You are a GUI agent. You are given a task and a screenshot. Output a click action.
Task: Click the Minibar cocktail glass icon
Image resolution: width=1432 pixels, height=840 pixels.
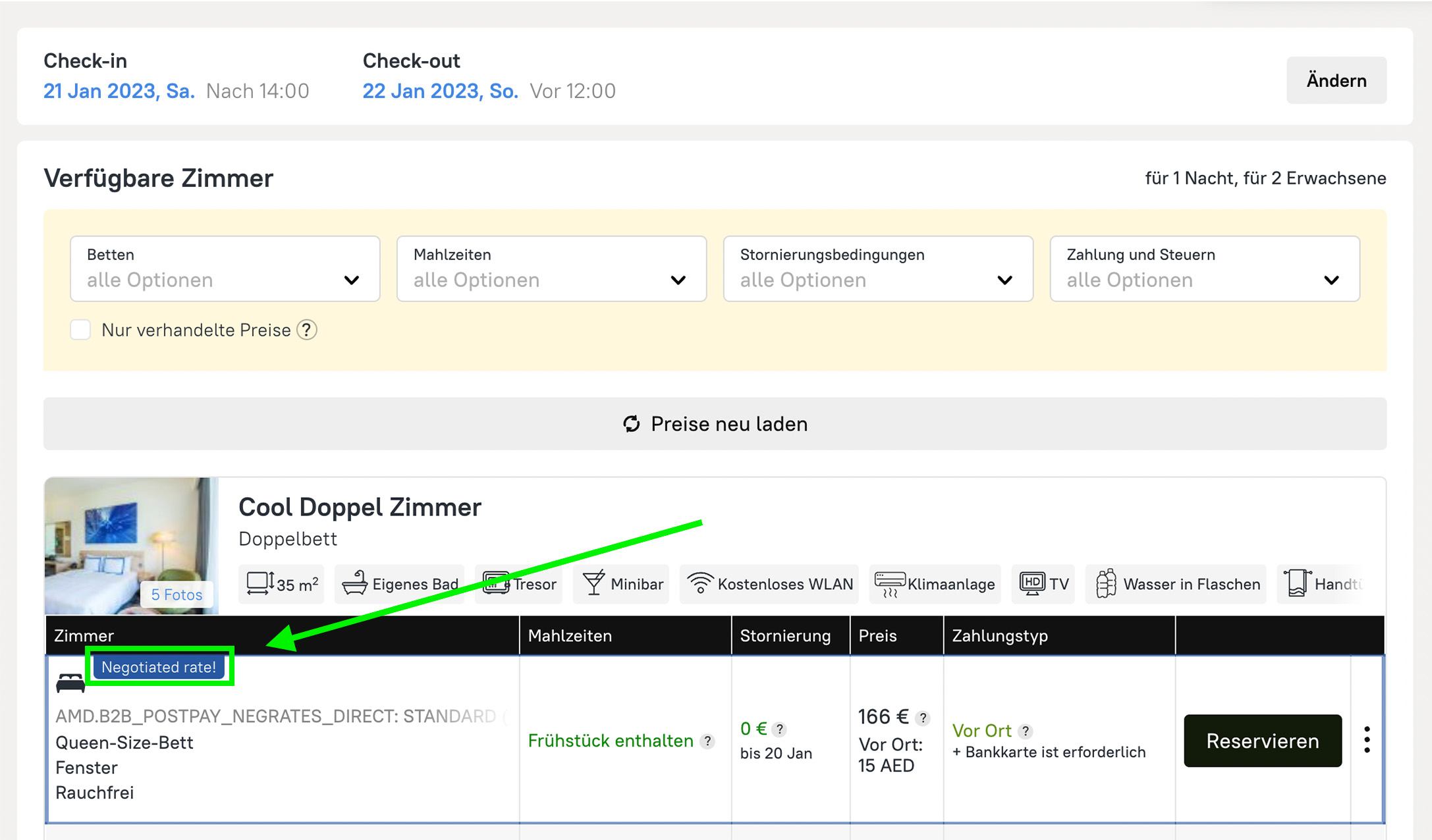pos(593,583)
